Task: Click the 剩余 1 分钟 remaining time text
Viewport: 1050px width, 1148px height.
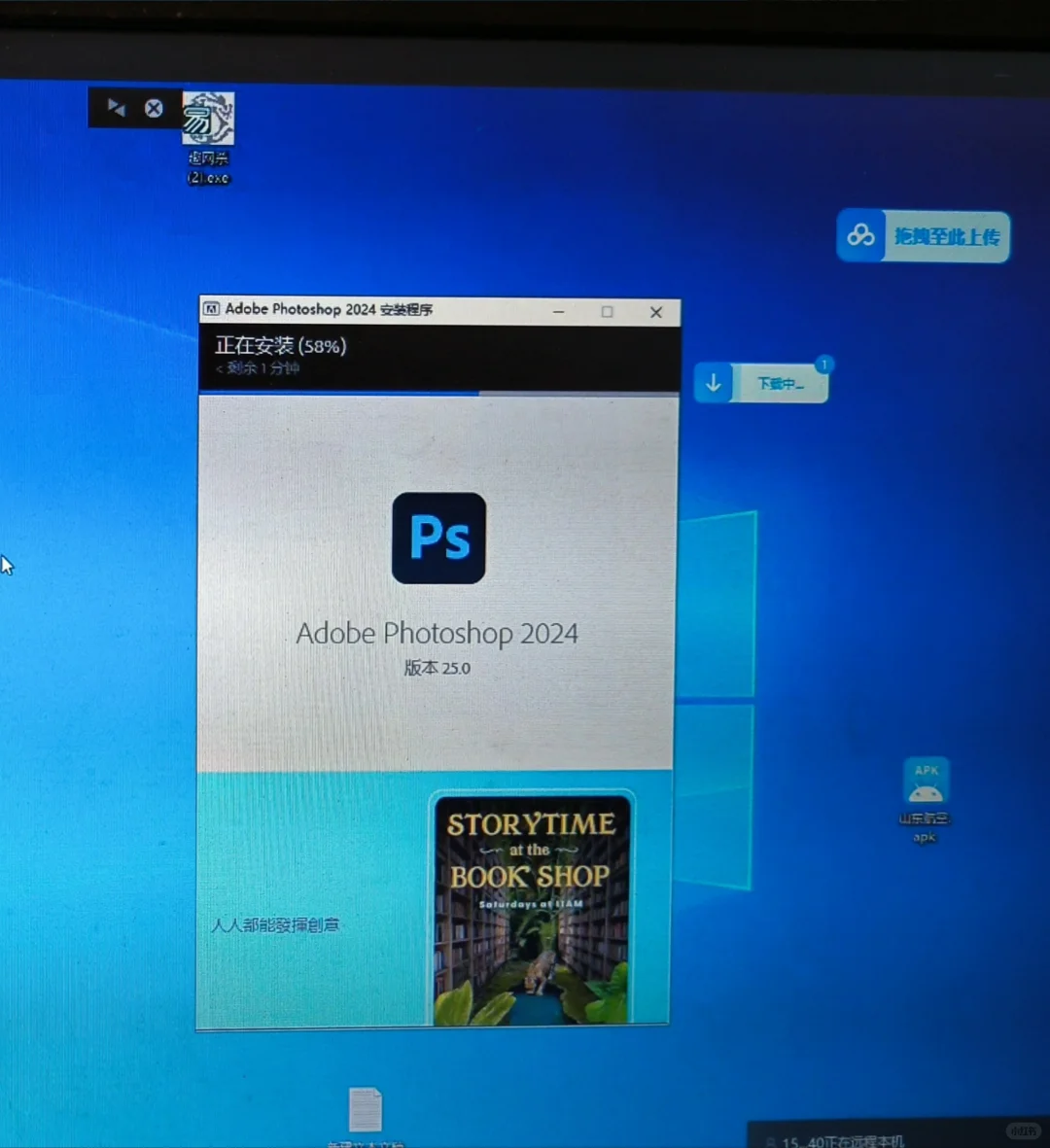Action: coord(258,368)
